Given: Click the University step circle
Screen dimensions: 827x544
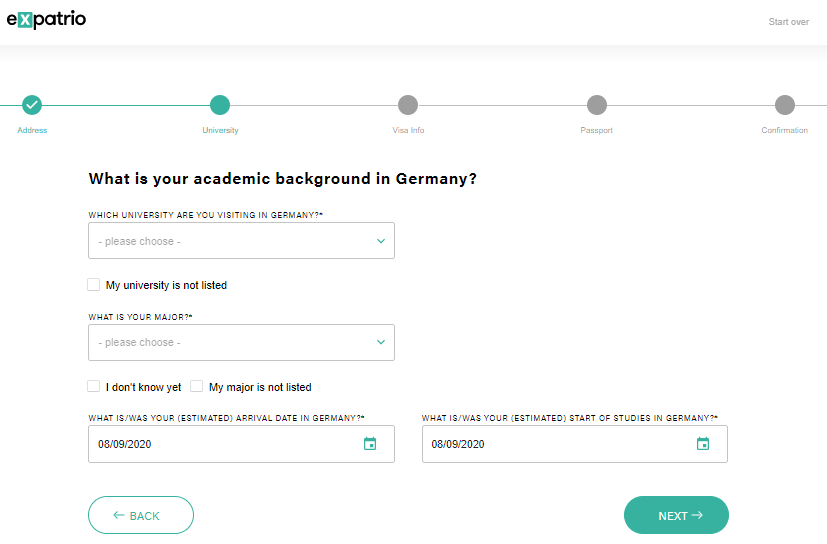Looking at the screenshot, I should (220, 105).
